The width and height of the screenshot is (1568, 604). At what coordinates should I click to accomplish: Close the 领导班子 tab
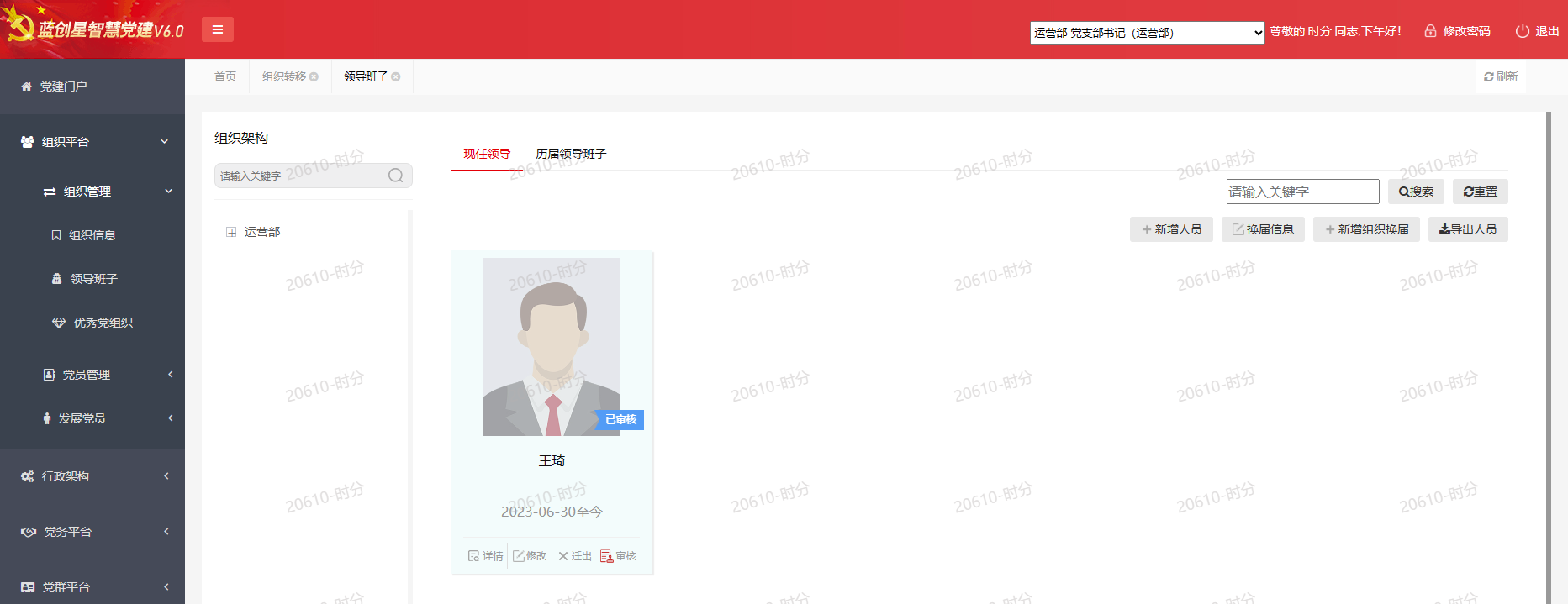click(395, 76)
